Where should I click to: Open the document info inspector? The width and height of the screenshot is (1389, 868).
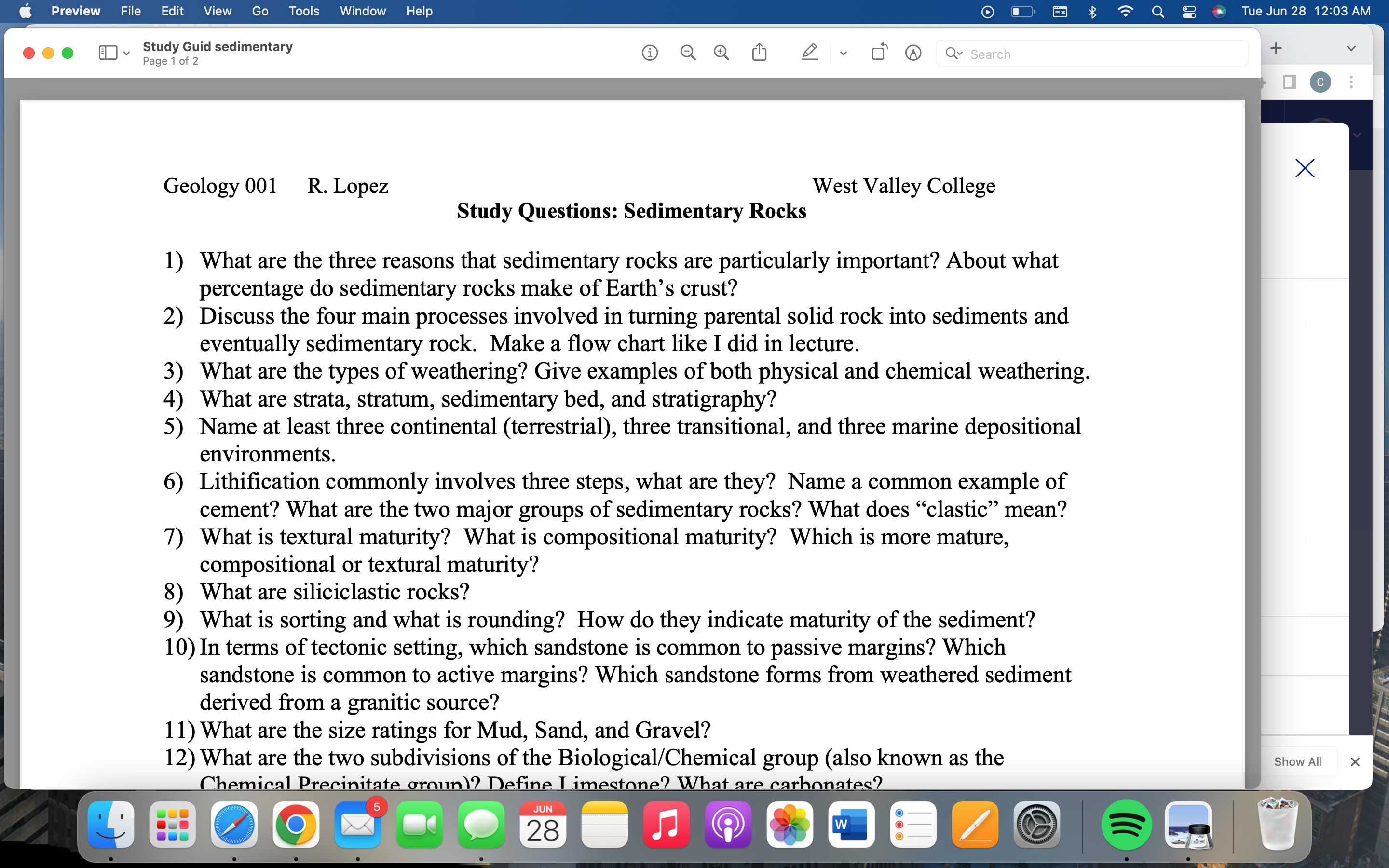coord(649,54)
